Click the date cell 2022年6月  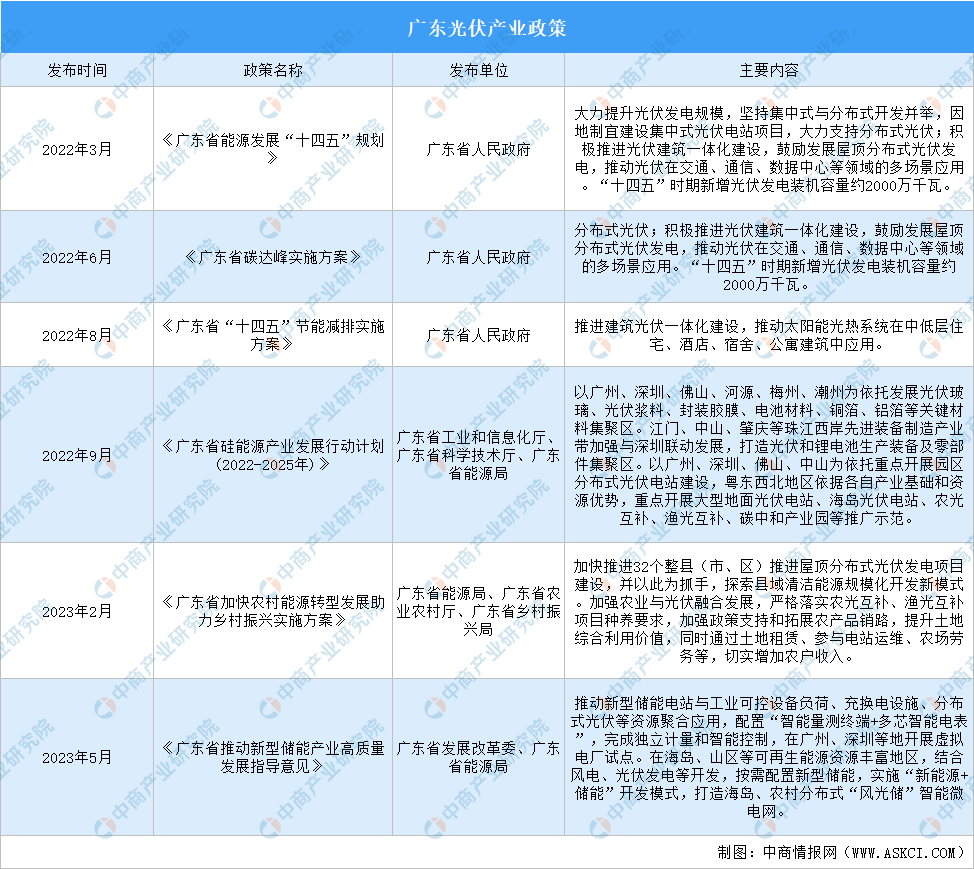tap(77, 257)
